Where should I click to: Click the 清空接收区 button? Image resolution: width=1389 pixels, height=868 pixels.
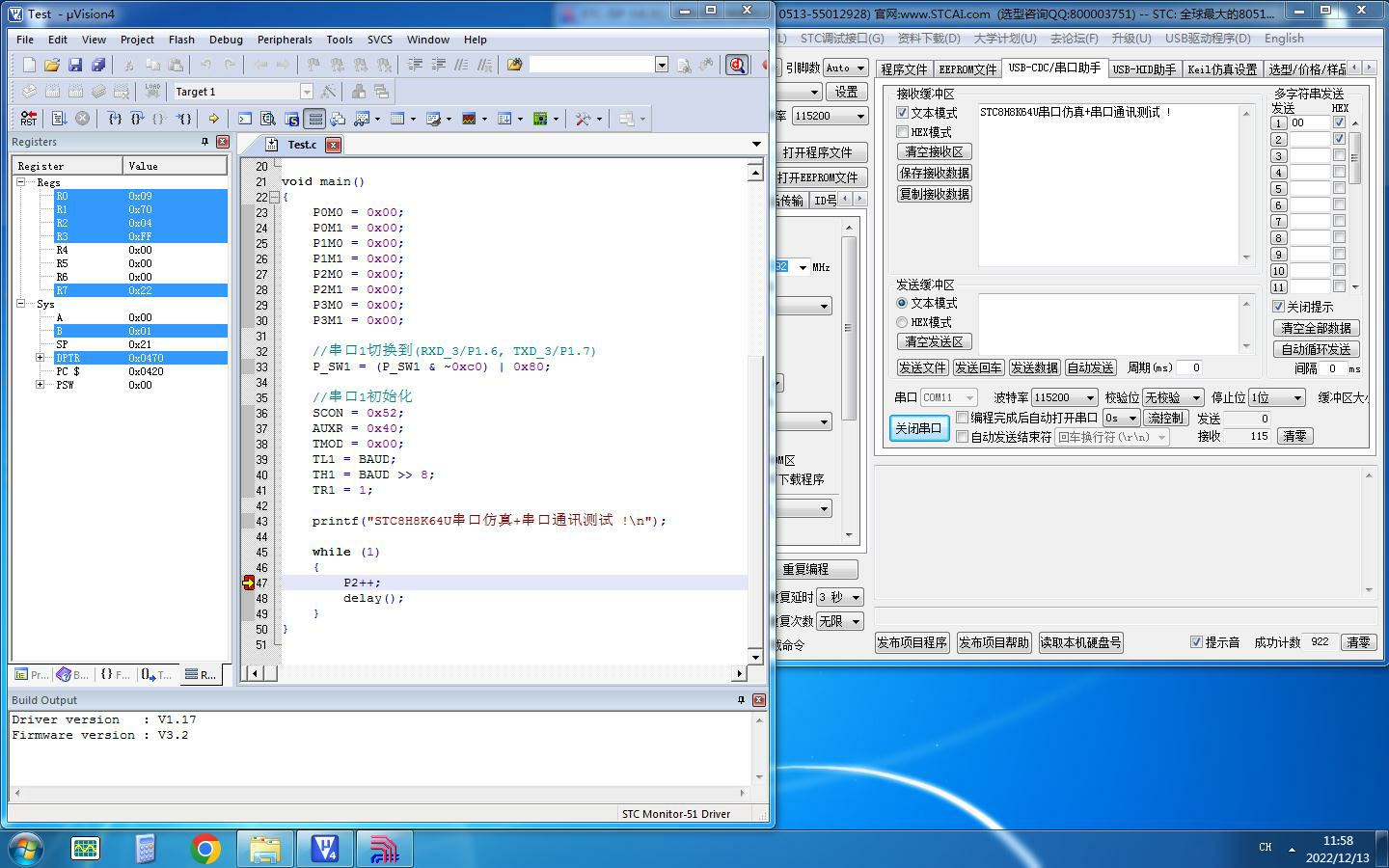pos(934,151)
